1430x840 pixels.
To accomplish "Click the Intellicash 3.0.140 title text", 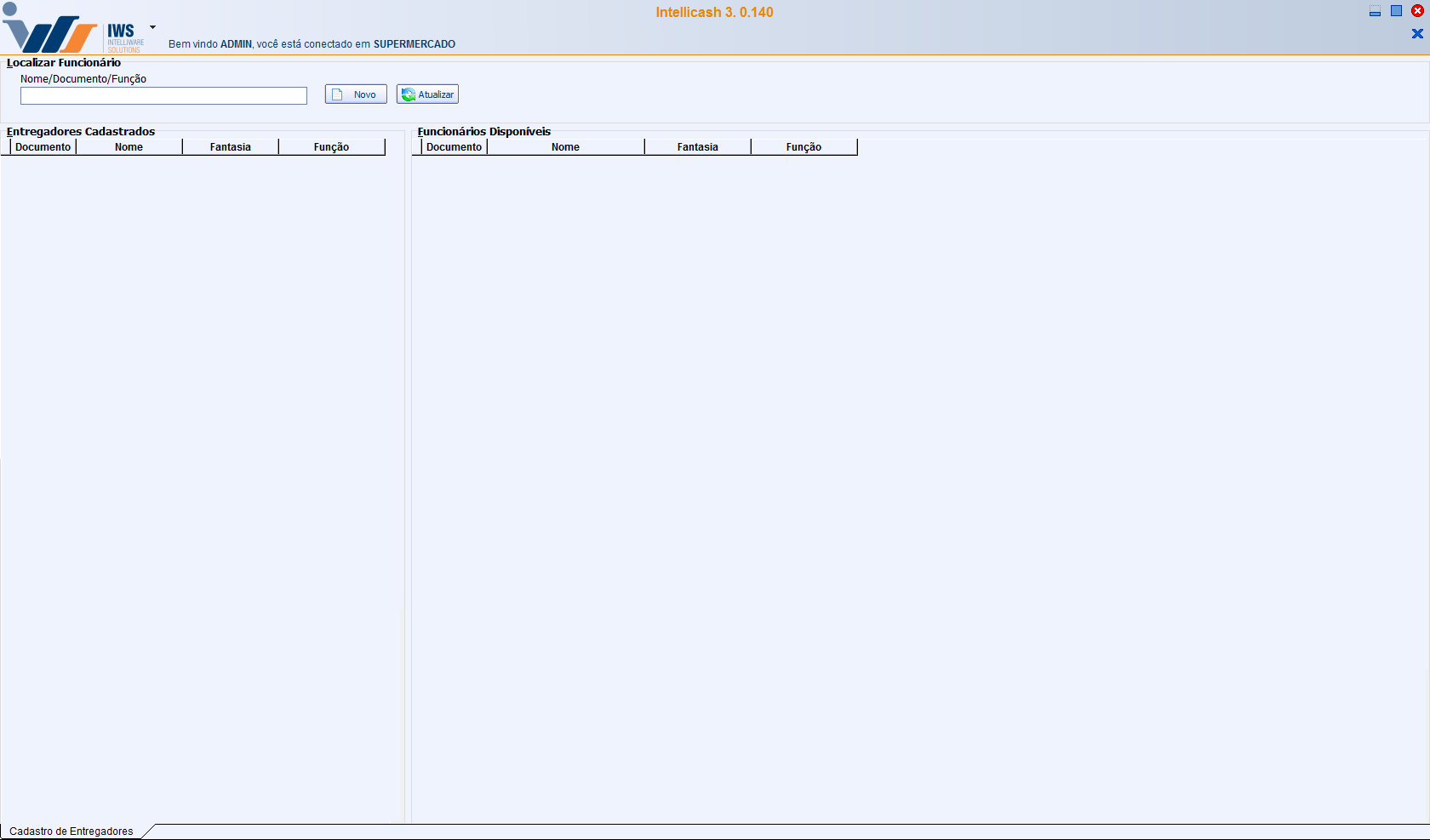I will coord(714,12).
